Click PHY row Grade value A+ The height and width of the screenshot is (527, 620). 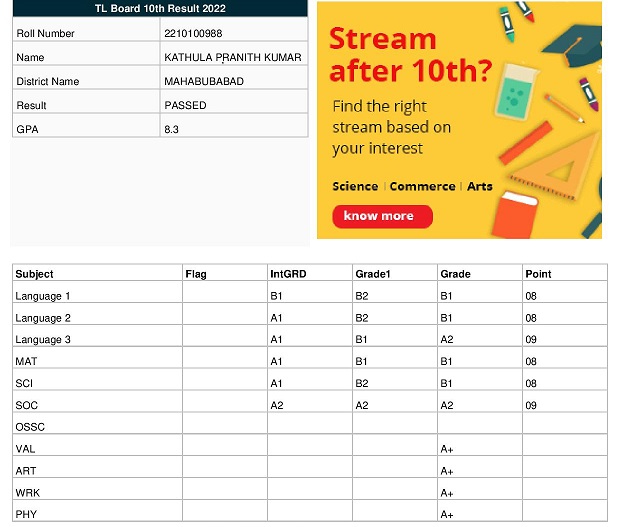[447, 515]
